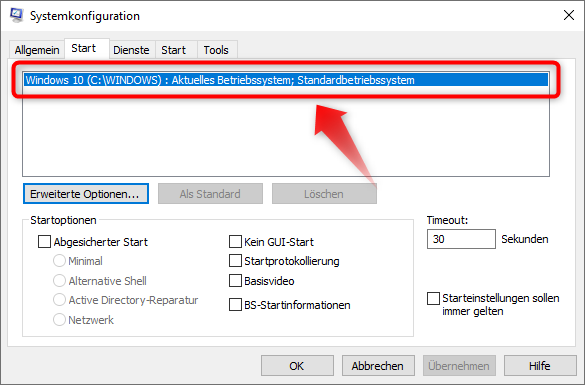The image size is (585, 385).
Task: Switch to the Allgemein tab
Action: [37, 50]
